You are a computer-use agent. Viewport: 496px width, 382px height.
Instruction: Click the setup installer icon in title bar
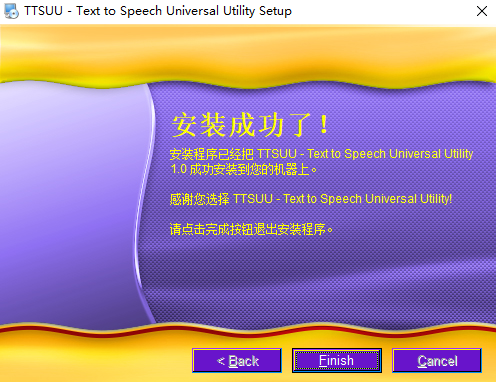click(x=12, y=11)
